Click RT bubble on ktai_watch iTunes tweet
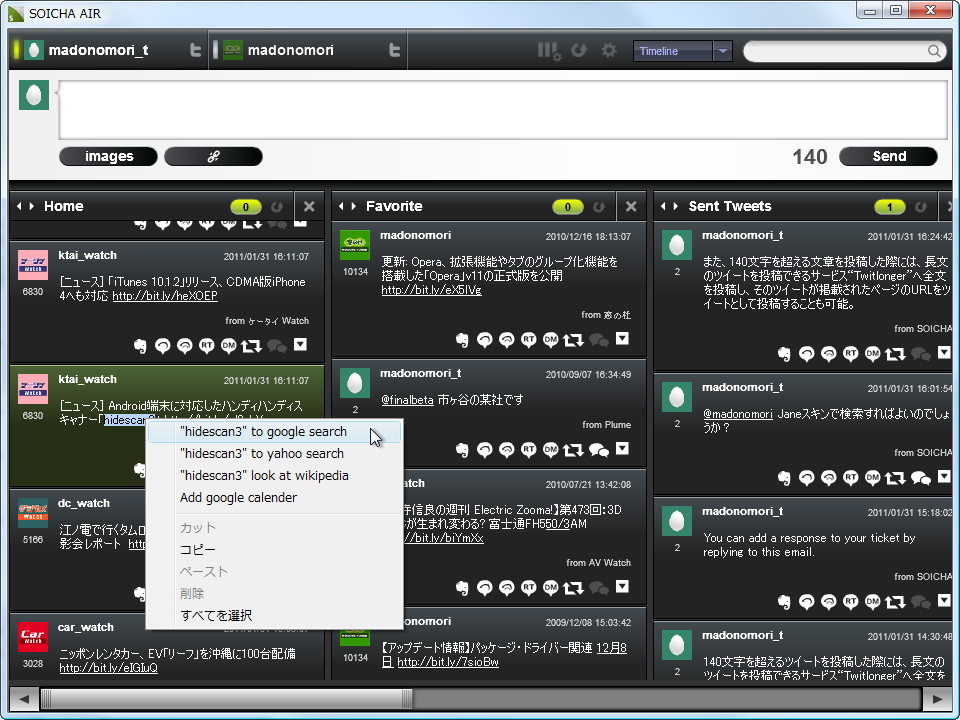This screenshot has height=720, width=960. coord(207,346)
